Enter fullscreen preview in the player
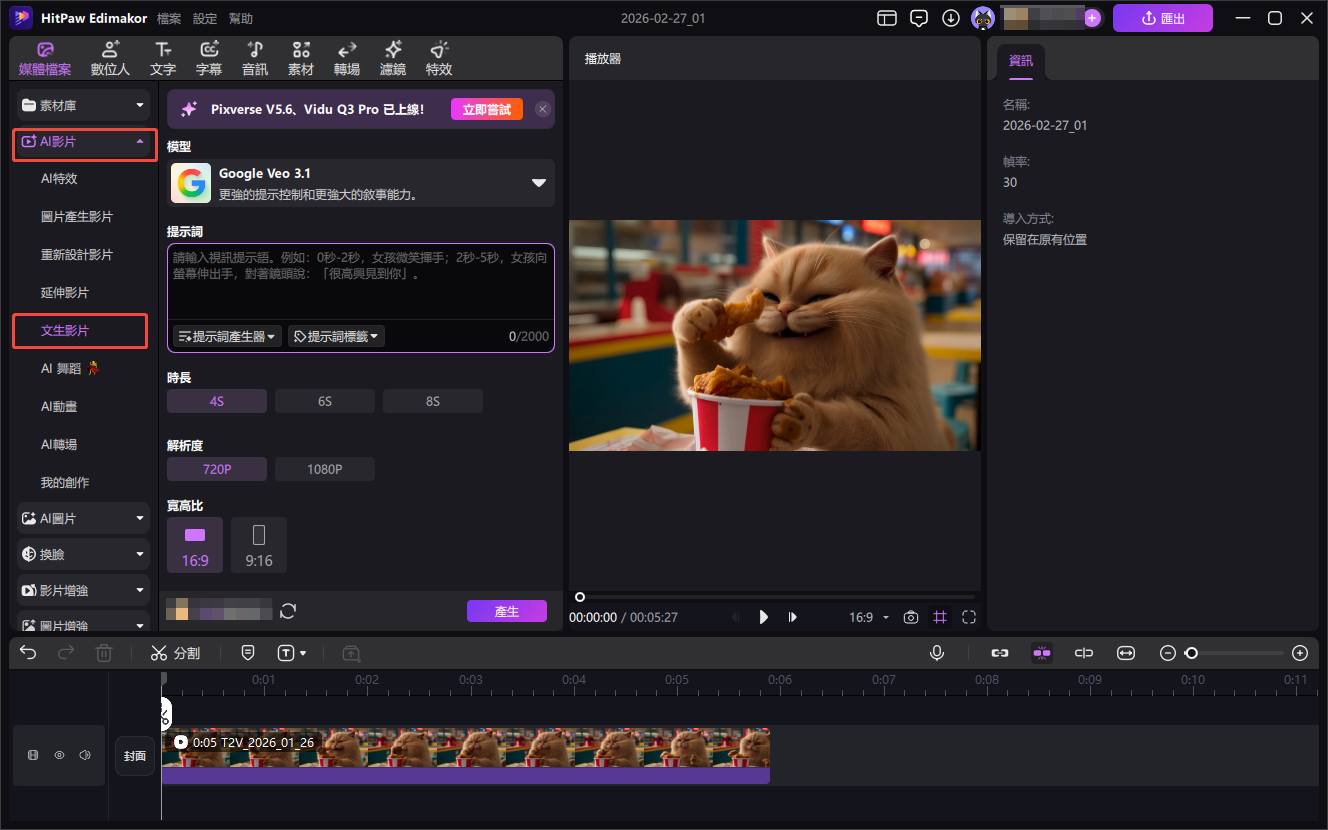This screenshot has width=1328, height=830. pyautogui.click(x=968, y=617)
